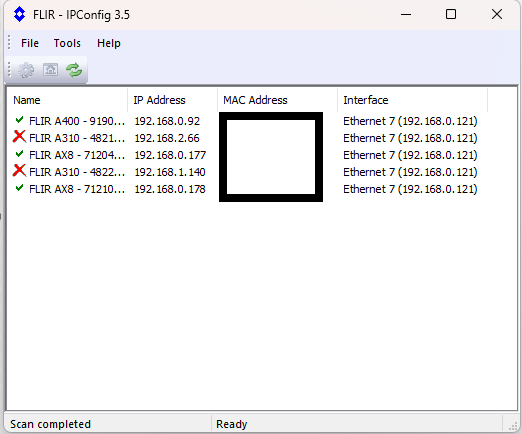Click IP address 192.168.0.177

(x=170, y=155)
